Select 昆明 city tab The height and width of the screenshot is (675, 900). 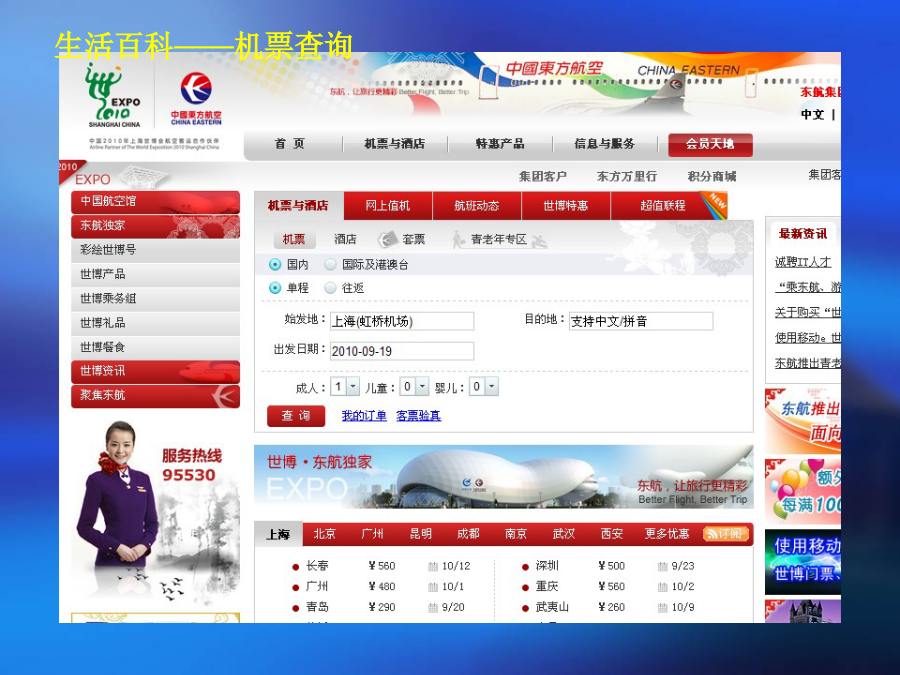tap(421, 534)
